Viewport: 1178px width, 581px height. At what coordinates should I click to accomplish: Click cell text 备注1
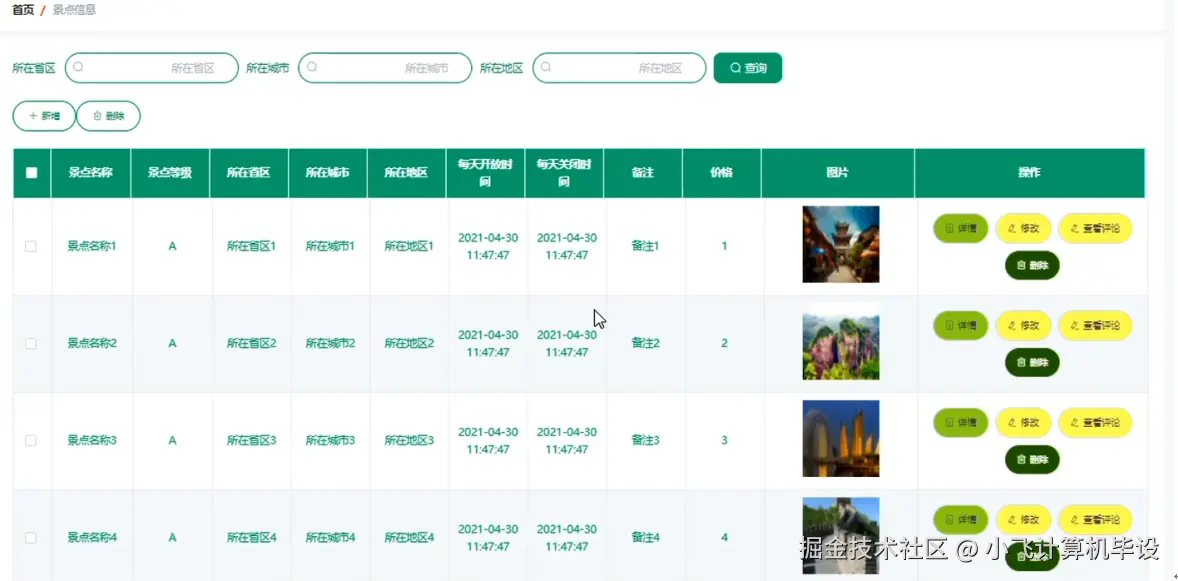click(645, 246)
